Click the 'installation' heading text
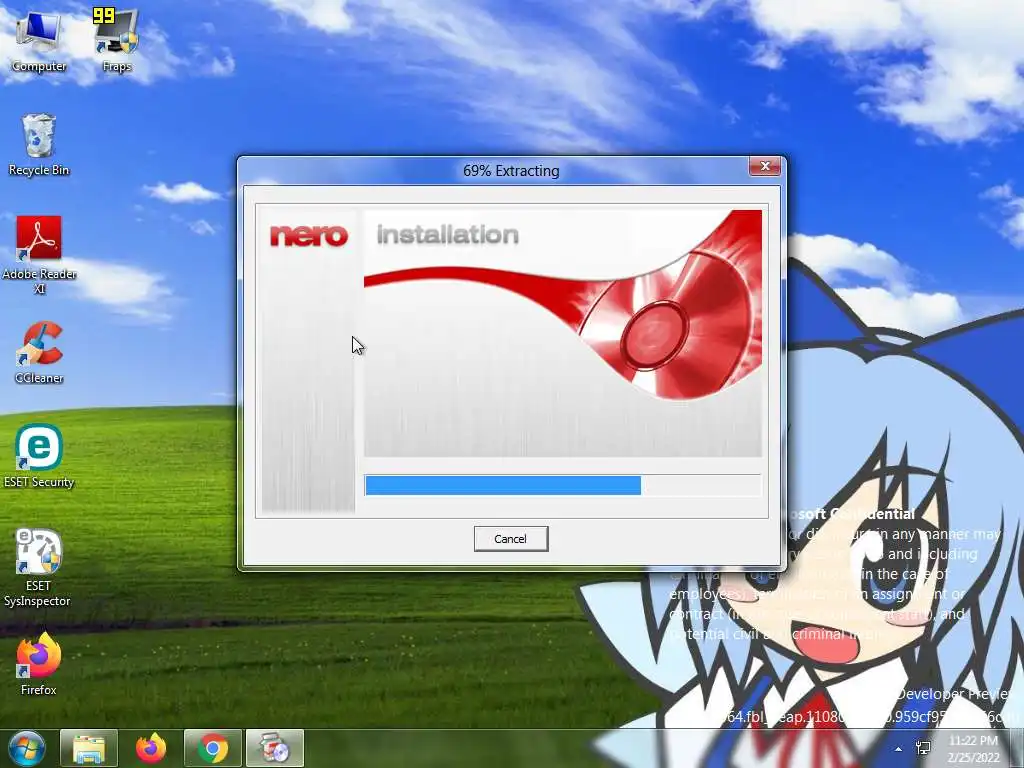The height and width of the screenshot is (768, 1024). [448, 234]
